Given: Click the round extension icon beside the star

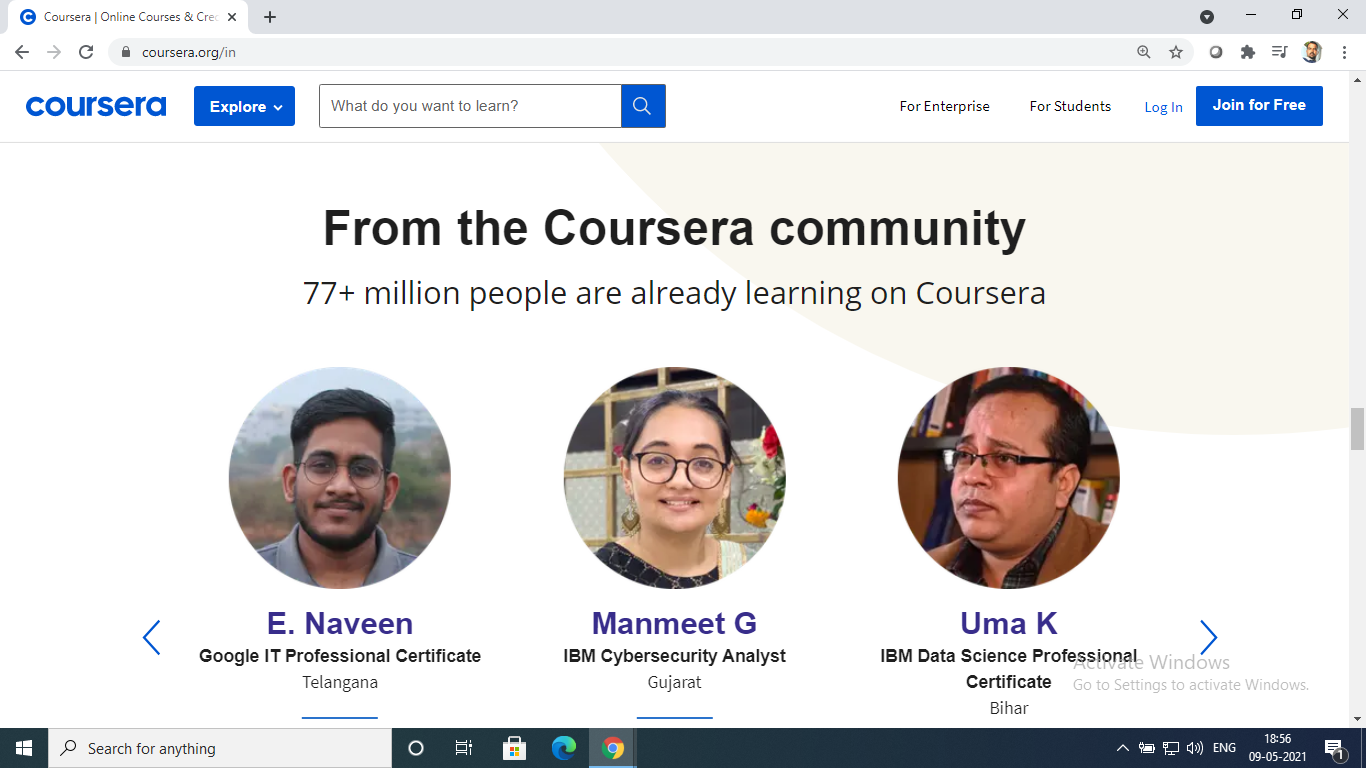Looking at the screenshot, I should coord(1216,52).
